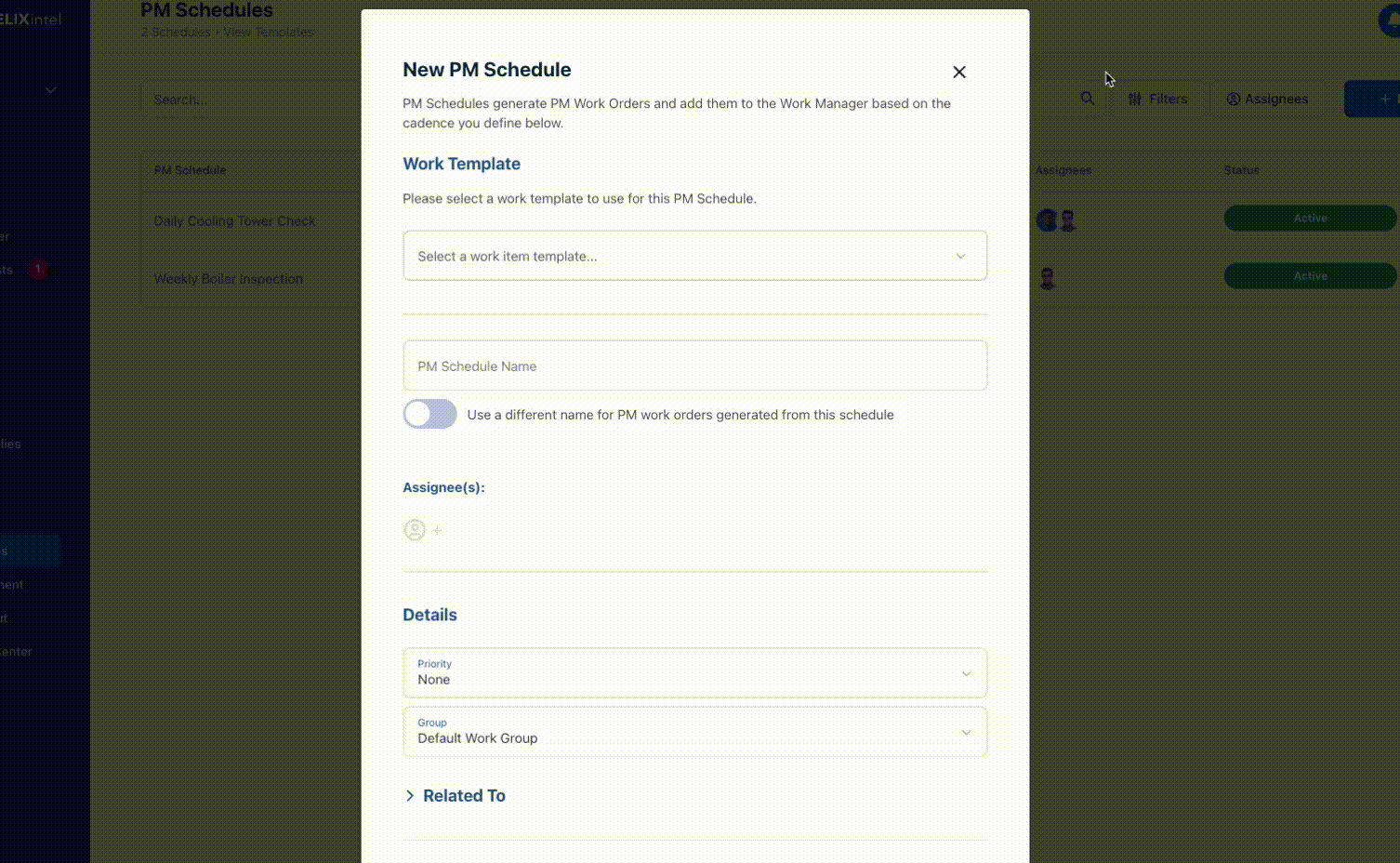Click the search icon next to Filters
Image resolution: width=1400 pixels, height=863 pixels.
1088,98
